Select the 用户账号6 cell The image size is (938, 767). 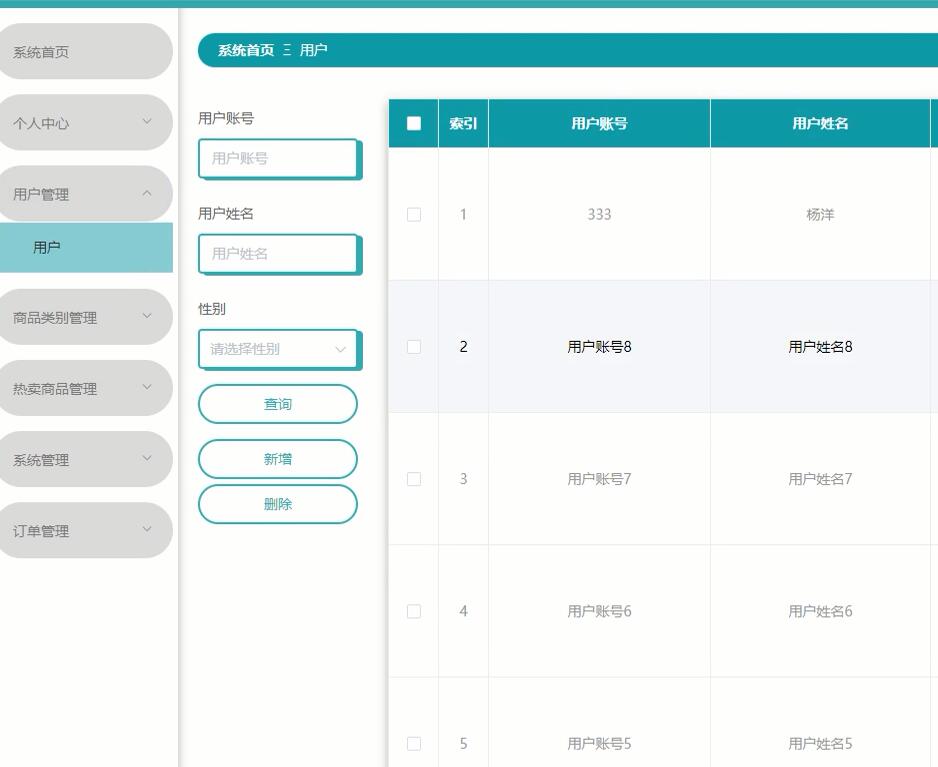click(599, 611)
